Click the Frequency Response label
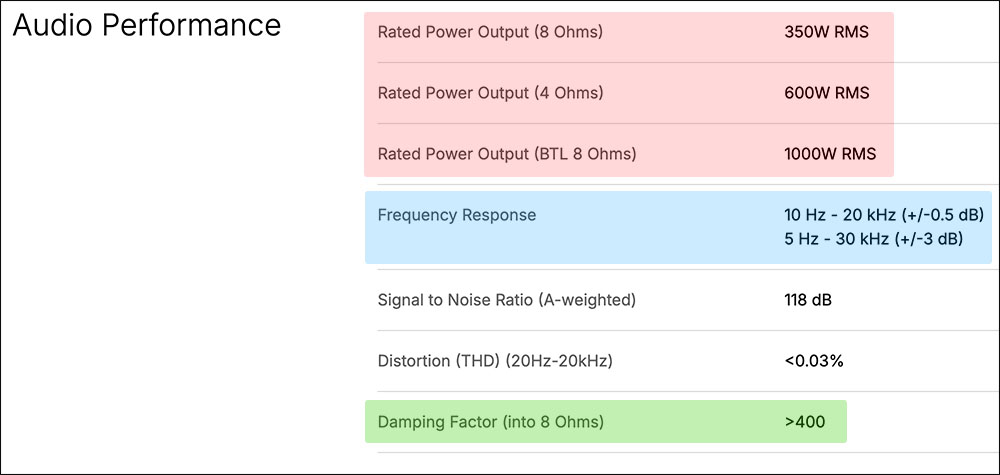 click(457, 215)
